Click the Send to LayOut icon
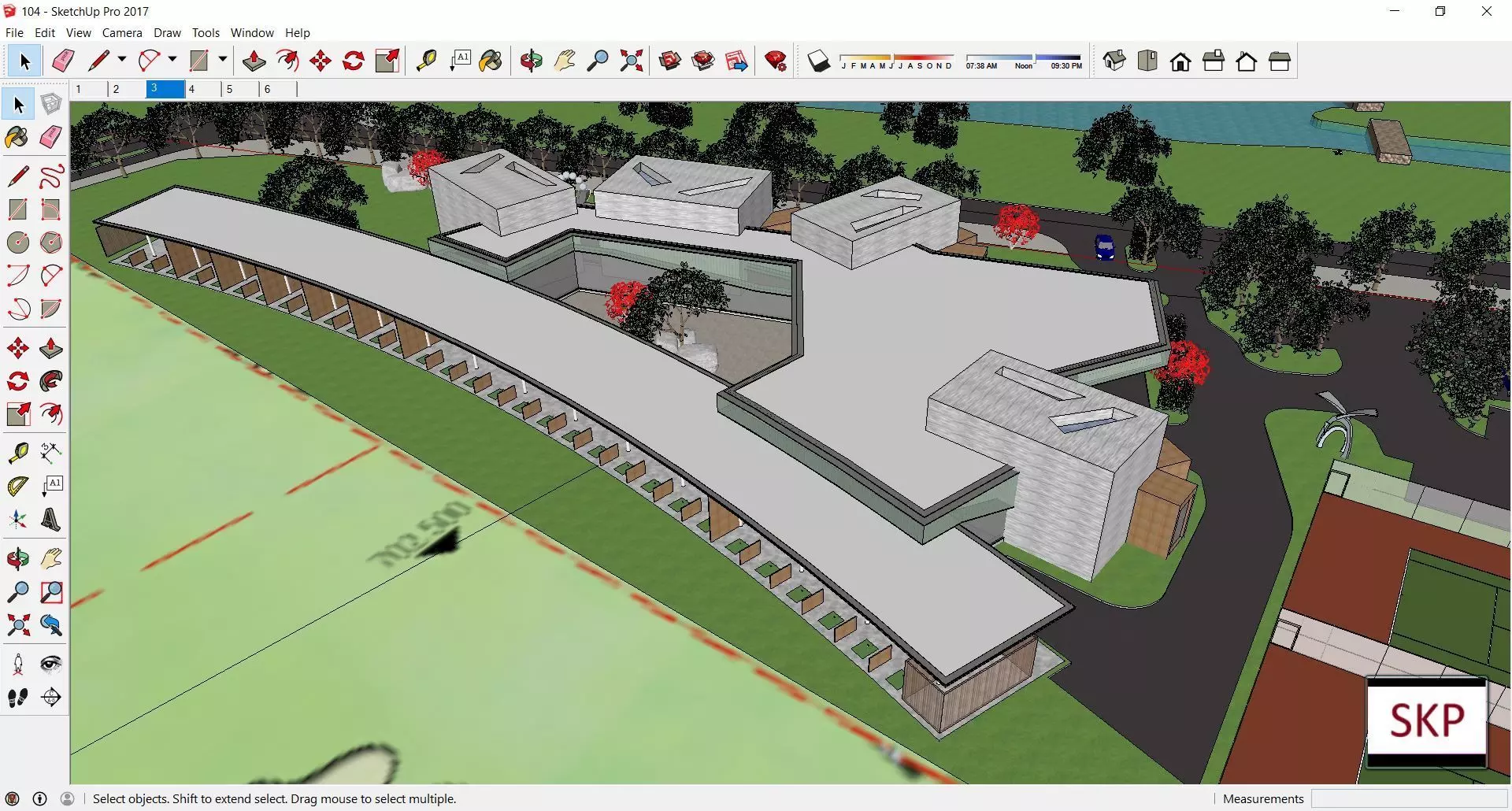The image size is (1512, 811). pyautogui.click(x=736, y=61)
